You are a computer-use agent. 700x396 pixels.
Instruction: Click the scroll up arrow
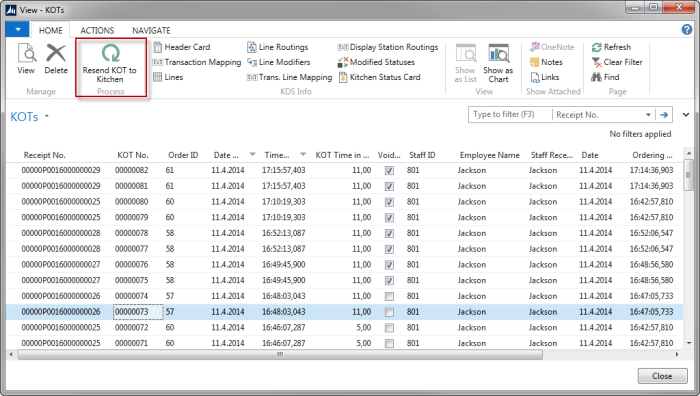[688, 154]
